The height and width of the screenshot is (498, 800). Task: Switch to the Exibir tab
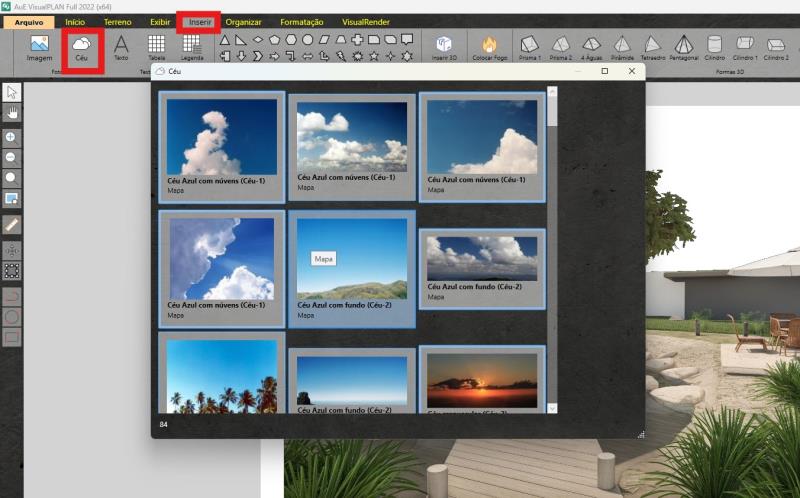click(160, 22)
